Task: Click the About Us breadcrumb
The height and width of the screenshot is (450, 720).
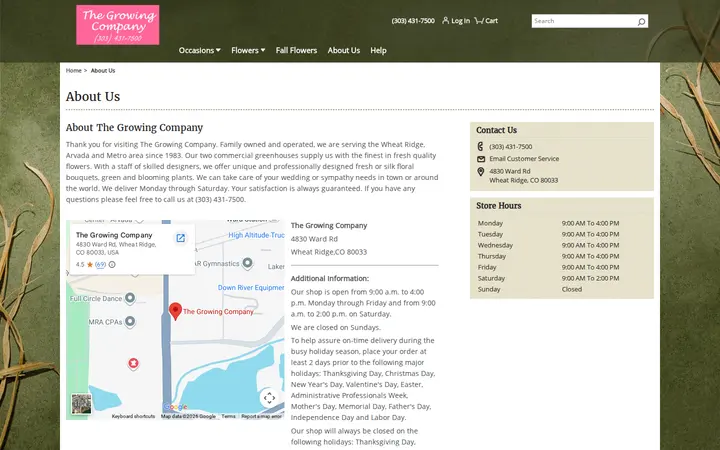Action: pyautogui.click(x=103, y=71)
